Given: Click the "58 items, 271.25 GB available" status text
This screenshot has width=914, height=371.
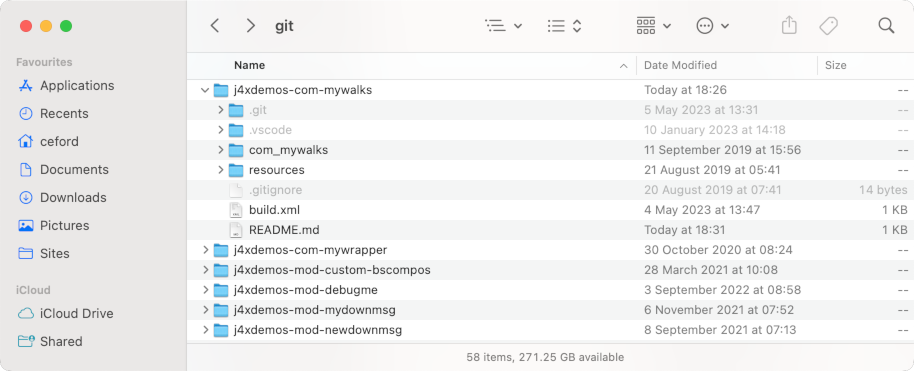Looking at the screenshot, I should 545,357.
